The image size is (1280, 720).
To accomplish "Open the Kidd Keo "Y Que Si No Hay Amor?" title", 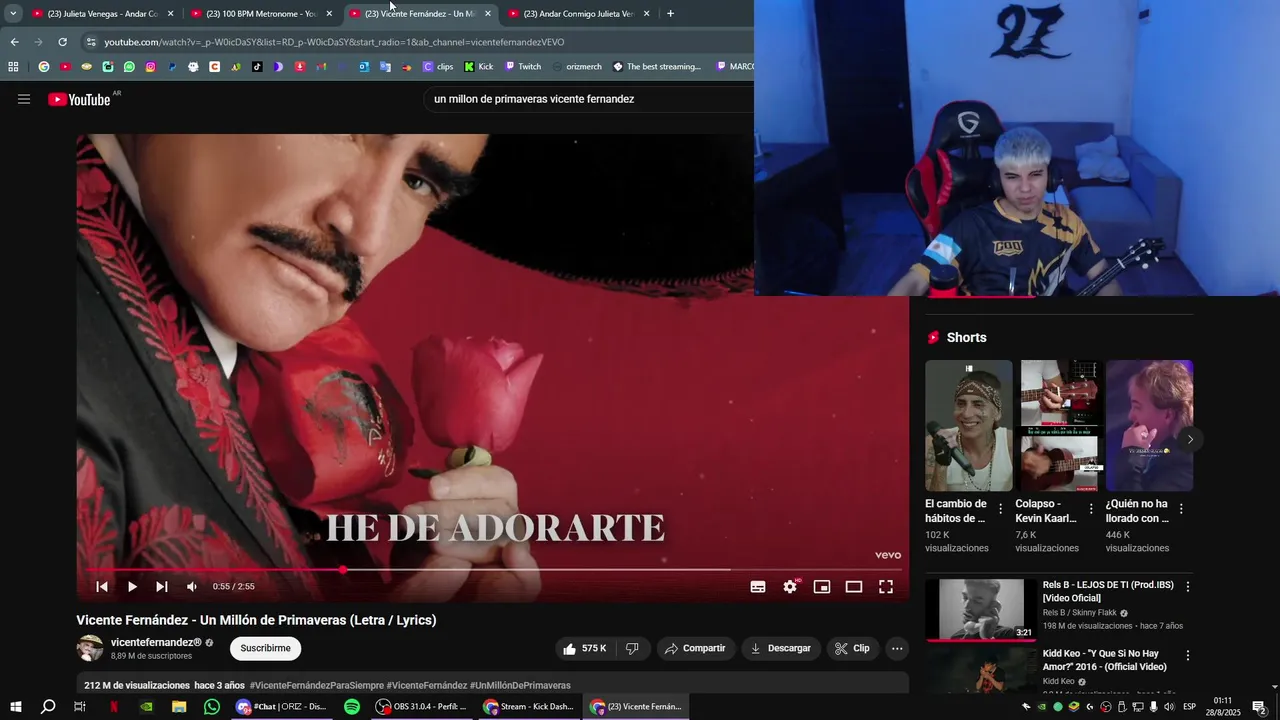I will 1105,660.
